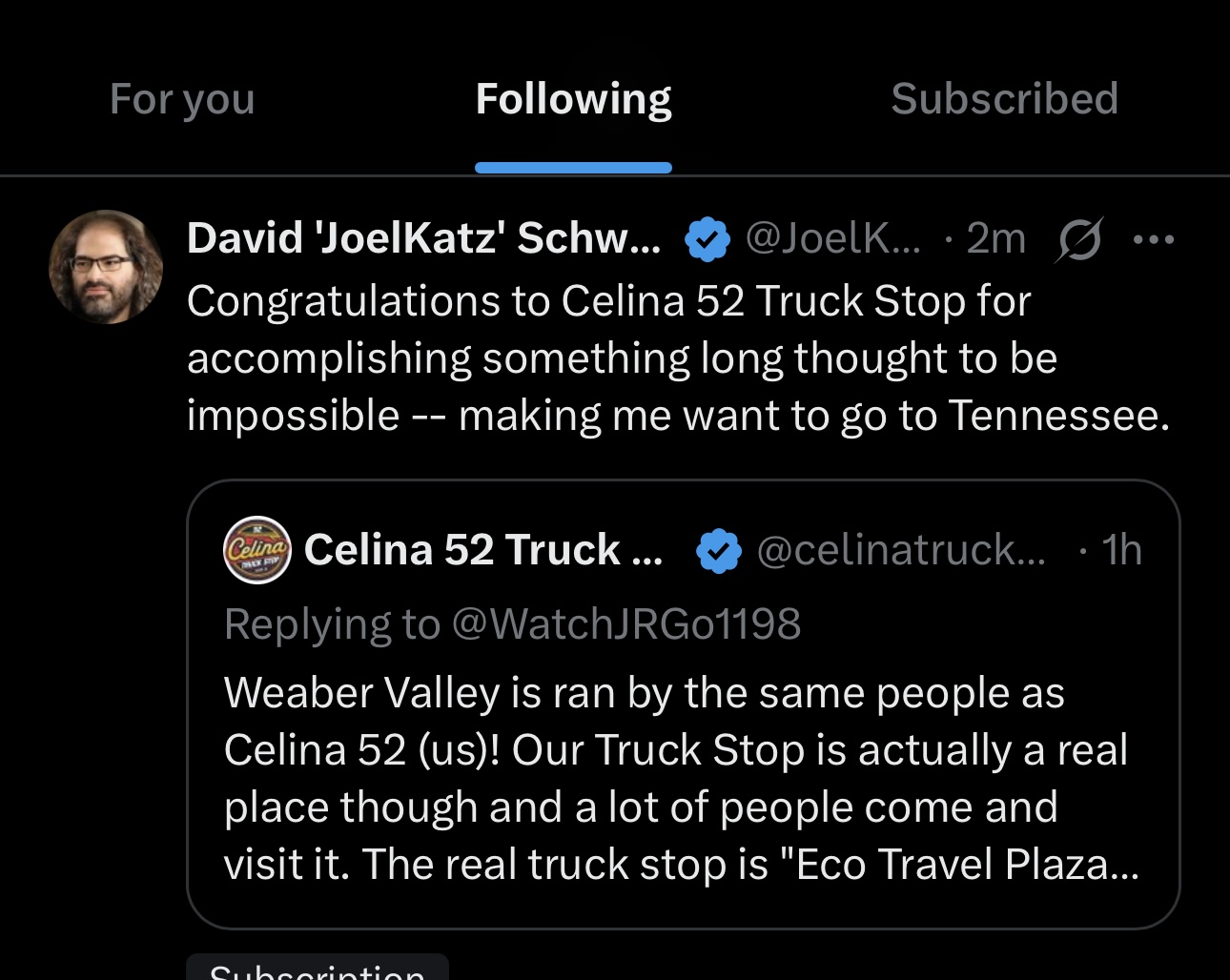
Task: Switch to the For you tab
Action: point(182,99)
